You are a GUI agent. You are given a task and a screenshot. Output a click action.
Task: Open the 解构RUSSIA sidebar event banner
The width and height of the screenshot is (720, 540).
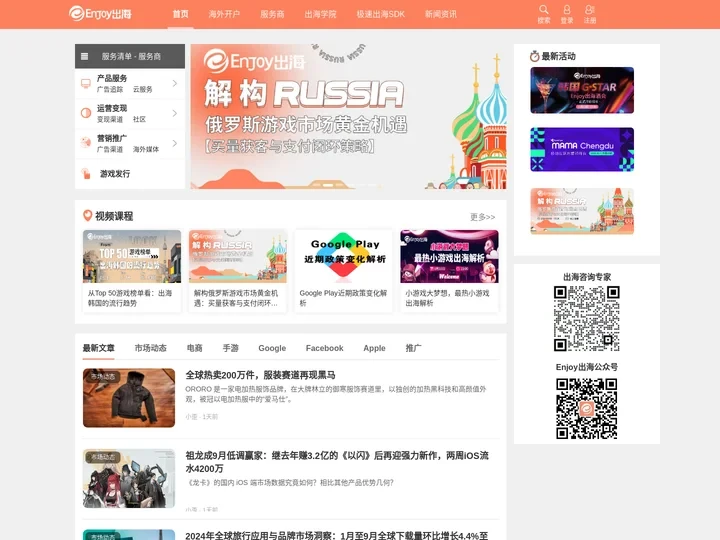point(582,211)
